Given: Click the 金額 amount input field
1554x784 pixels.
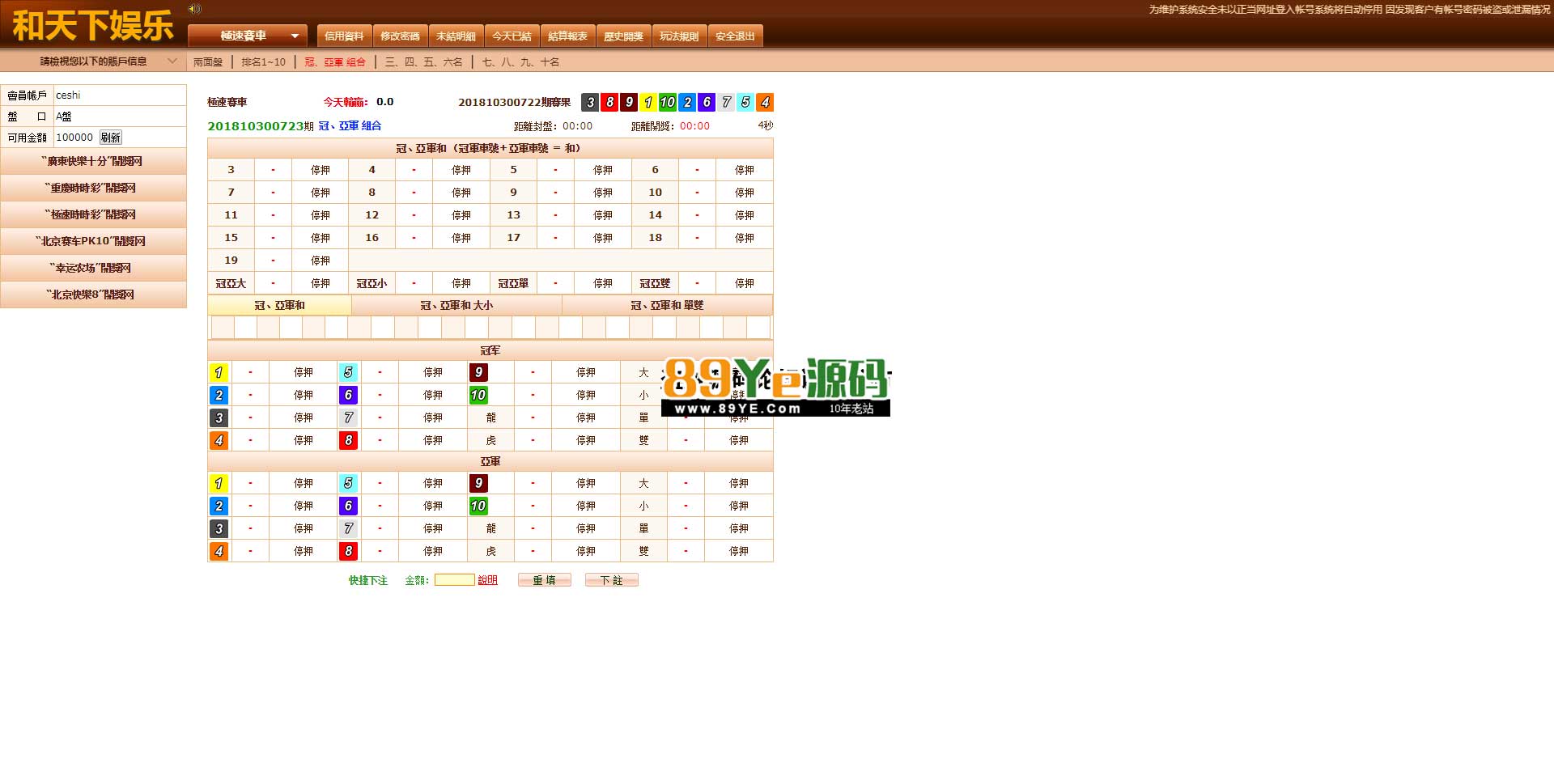Looking at the screenshot, I should pyautogui.click(x=455, y=580).
